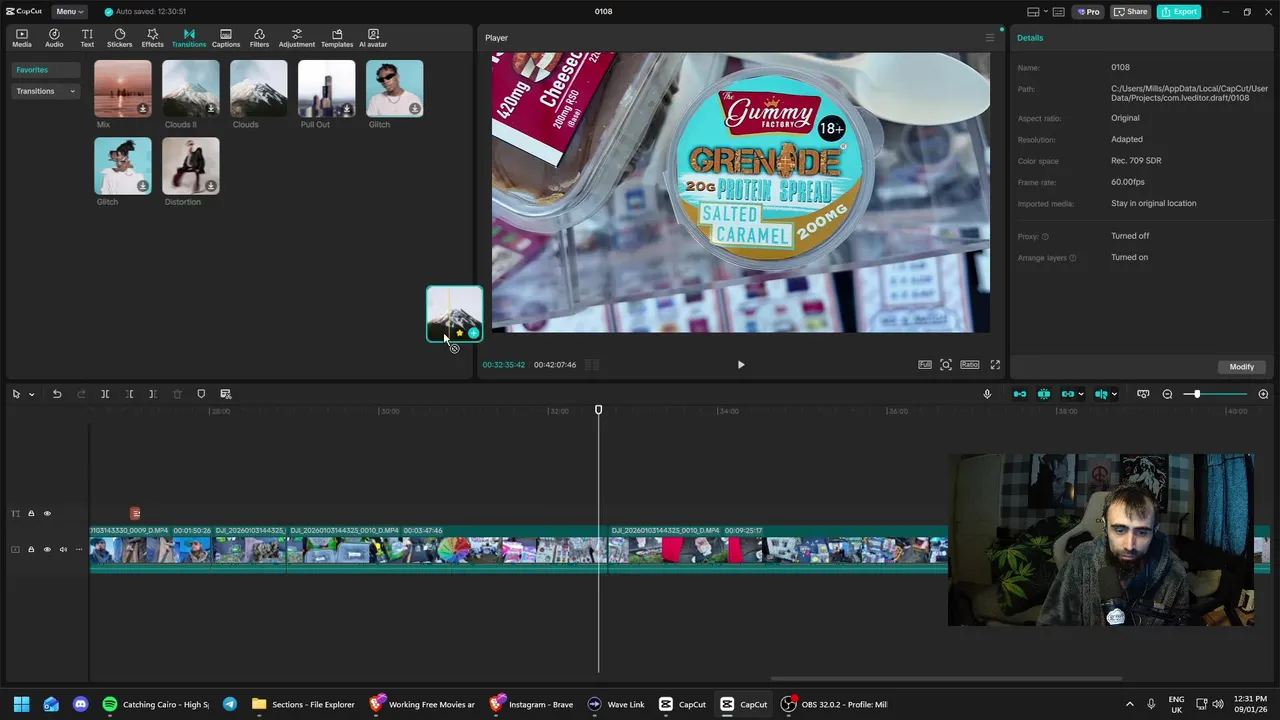This screenshot has width=1280, height=720.
Task: Hide the main video track
Action: (47, 549)
